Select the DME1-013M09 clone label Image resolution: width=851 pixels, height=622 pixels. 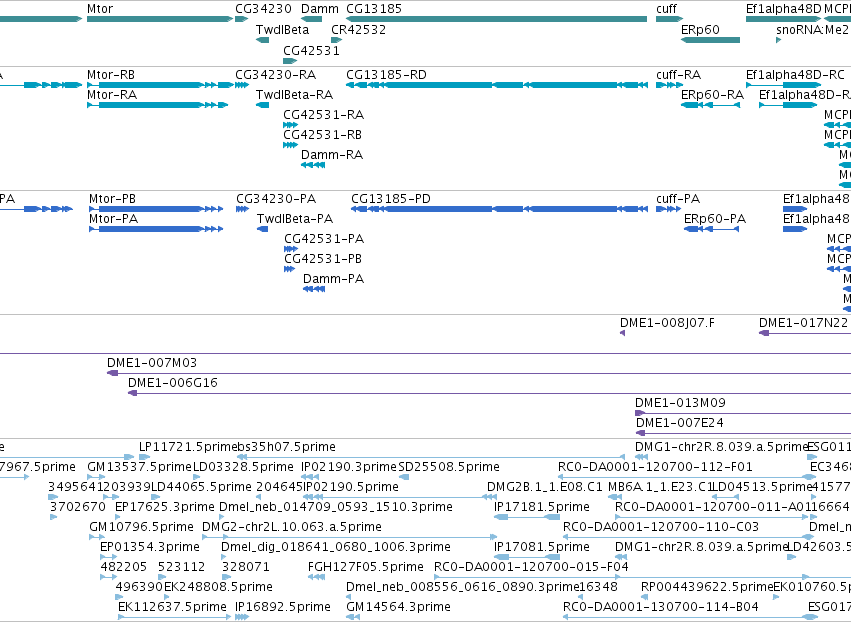click(x=680, y=403)
